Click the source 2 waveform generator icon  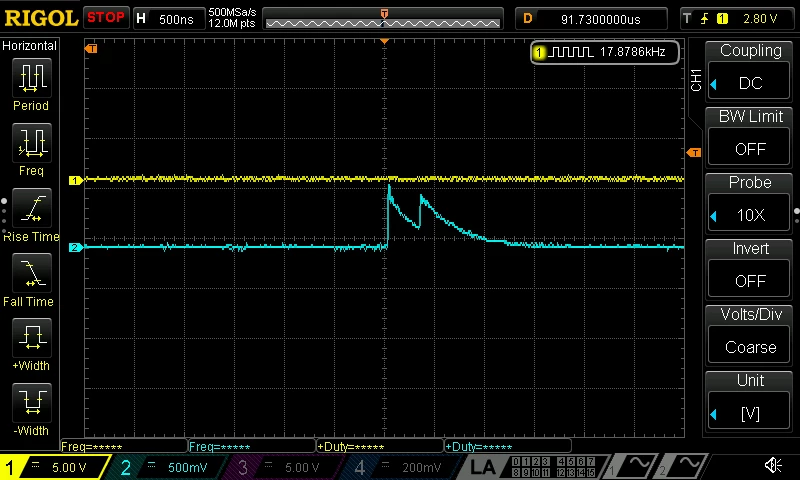coord(681,466)
